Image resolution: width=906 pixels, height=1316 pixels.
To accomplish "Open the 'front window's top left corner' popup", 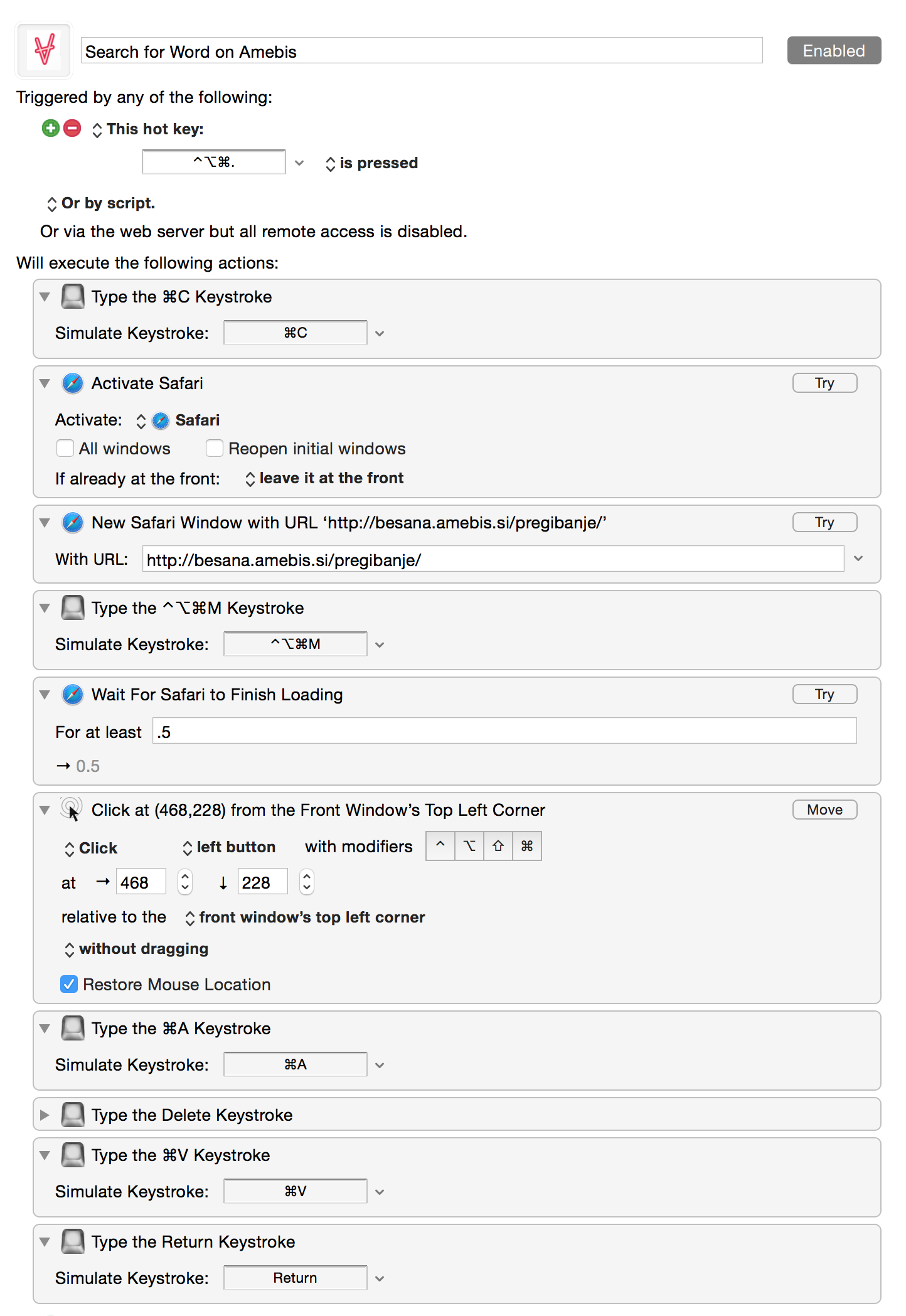I will pos(306,917).
